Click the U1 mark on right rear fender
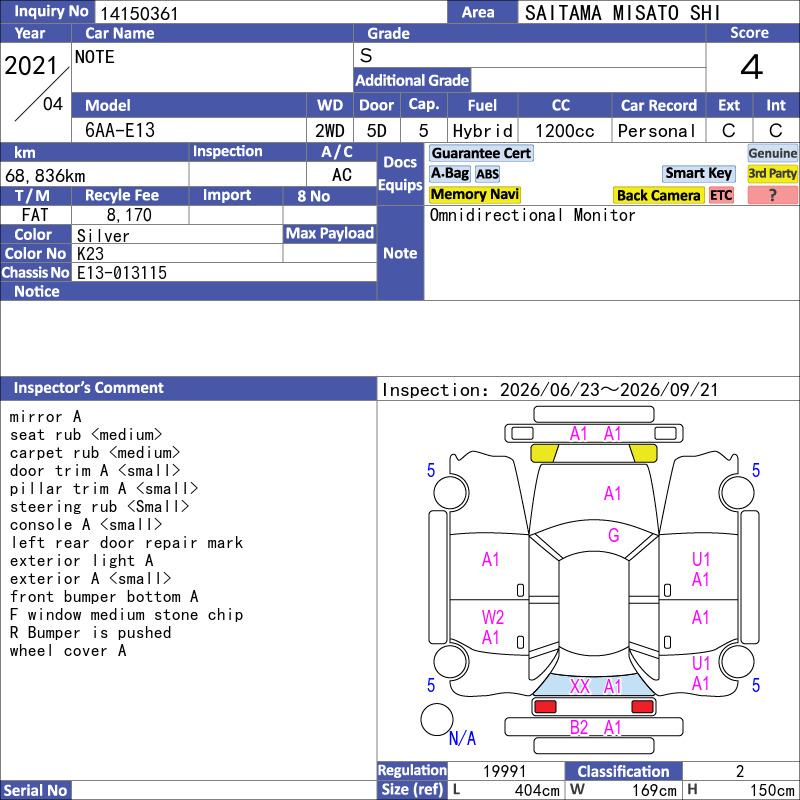Screen dimensions: 800x800 click(701, 663)
